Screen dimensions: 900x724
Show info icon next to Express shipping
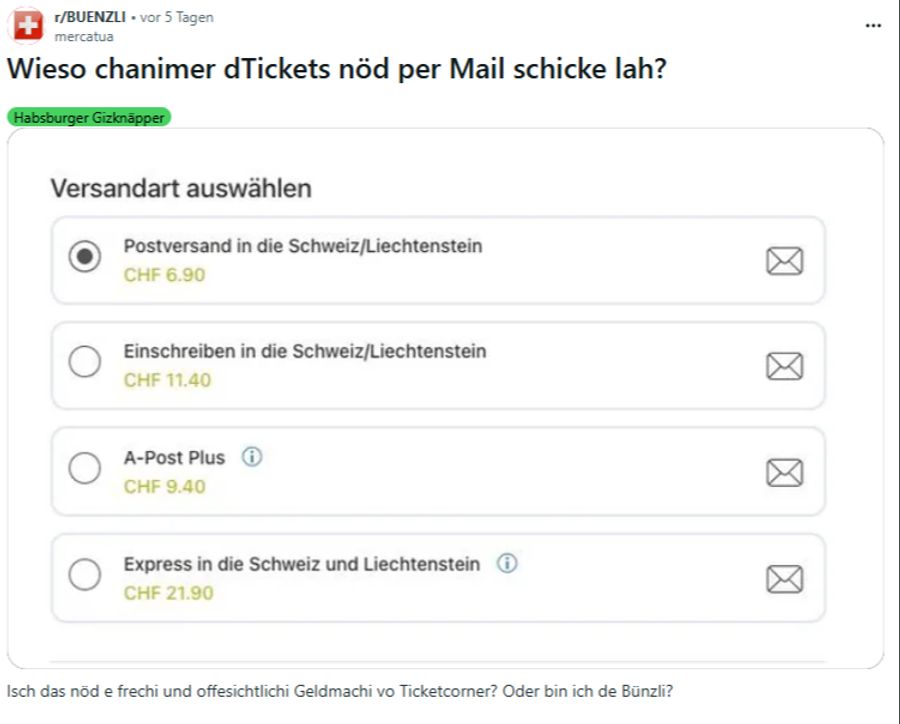pyautogui.click(x=507, y=563)
